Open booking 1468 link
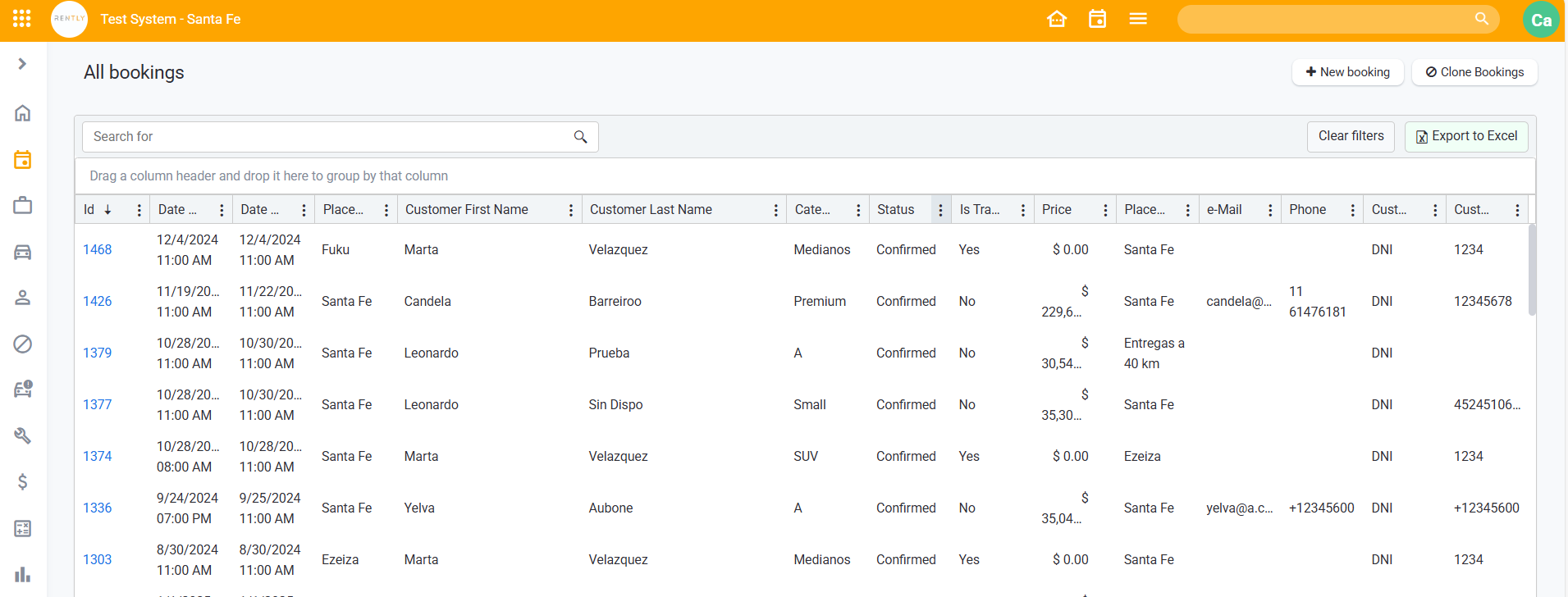Screen dimensions: 1568x597 (97, 249)
